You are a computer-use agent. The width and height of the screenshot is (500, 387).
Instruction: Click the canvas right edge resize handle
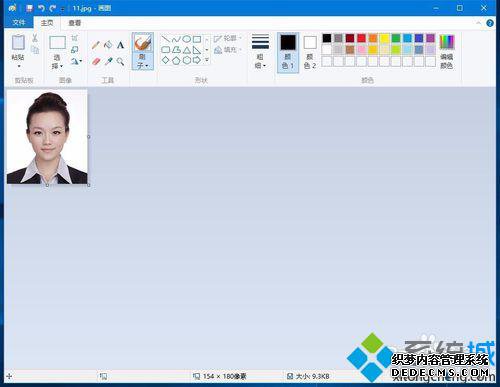click(89, 137)
